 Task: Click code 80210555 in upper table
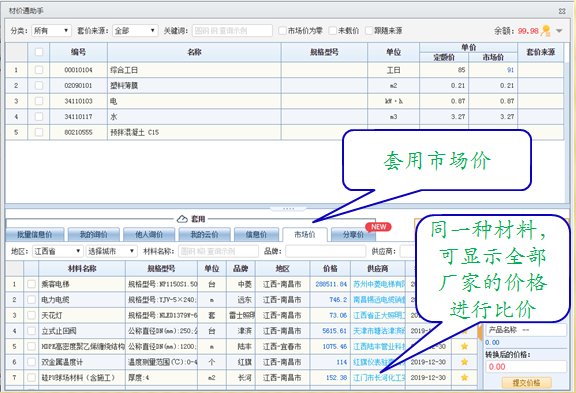point(78,132)
